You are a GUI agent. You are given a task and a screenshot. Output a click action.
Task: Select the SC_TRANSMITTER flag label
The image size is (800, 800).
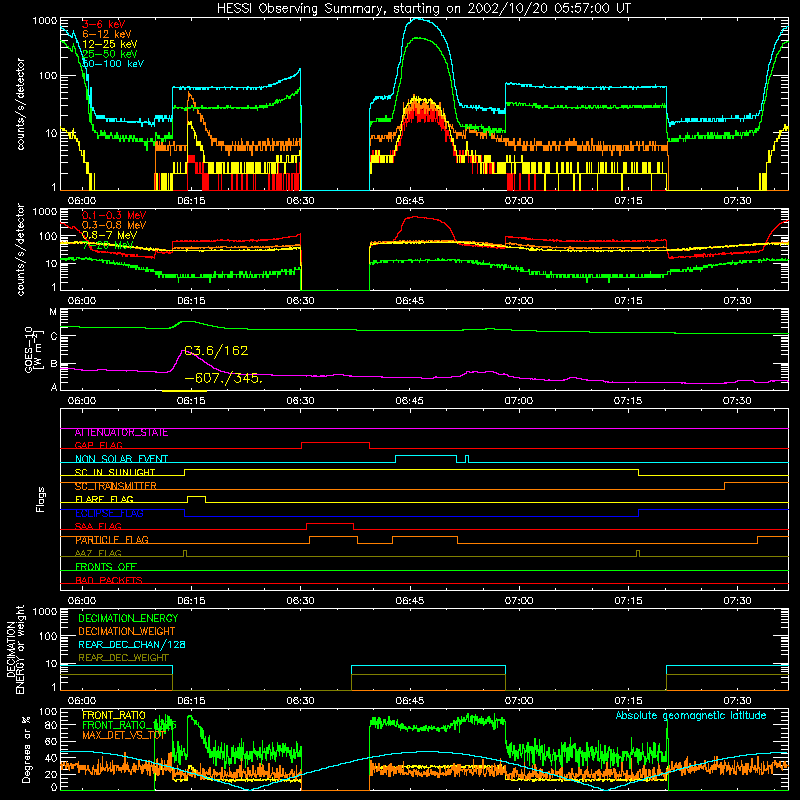click(116, 486)
